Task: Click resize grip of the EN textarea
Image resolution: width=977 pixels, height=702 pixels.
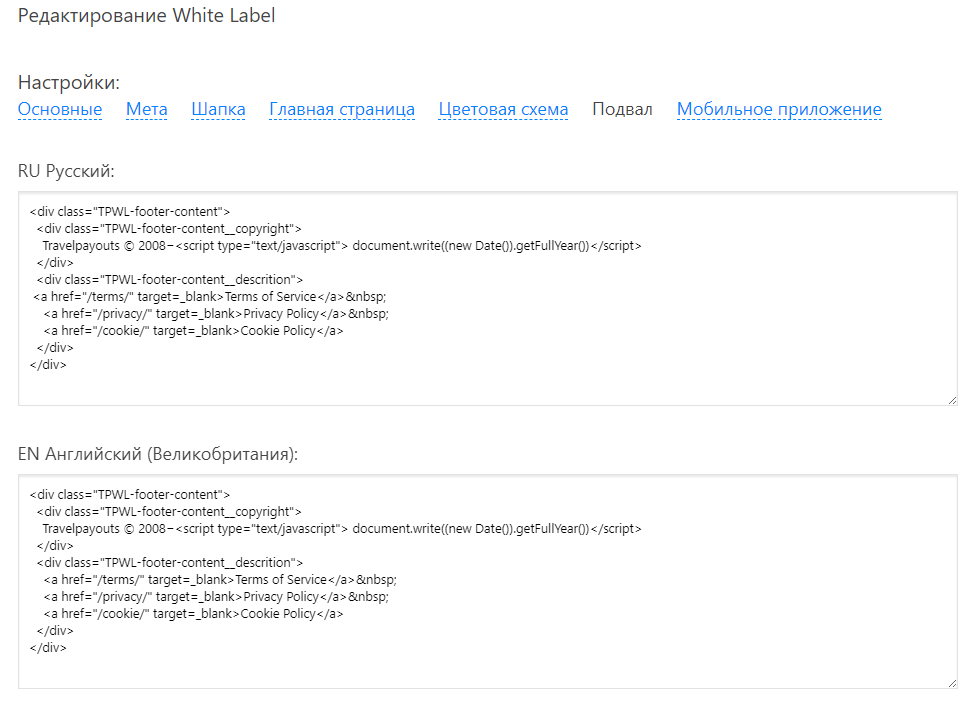Action: (x=951, y=682)
